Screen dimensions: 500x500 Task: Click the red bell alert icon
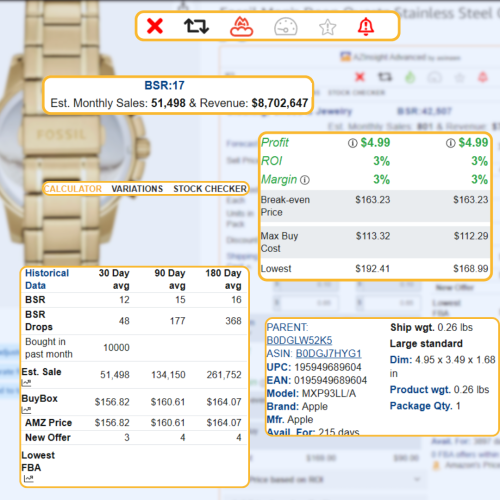pos(366,27)
